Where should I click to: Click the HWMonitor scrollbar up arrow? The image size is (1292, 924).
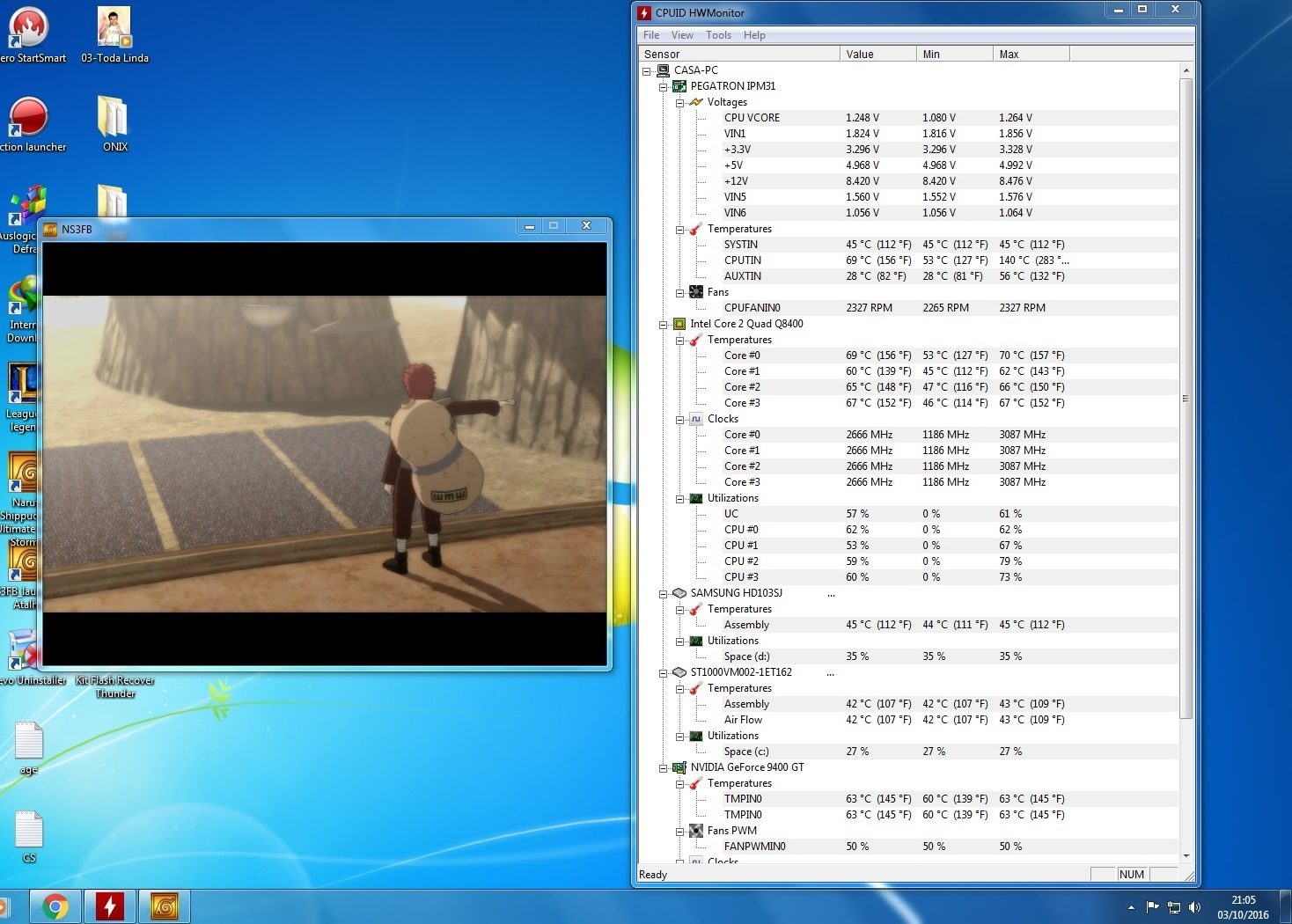point(1186,70)
